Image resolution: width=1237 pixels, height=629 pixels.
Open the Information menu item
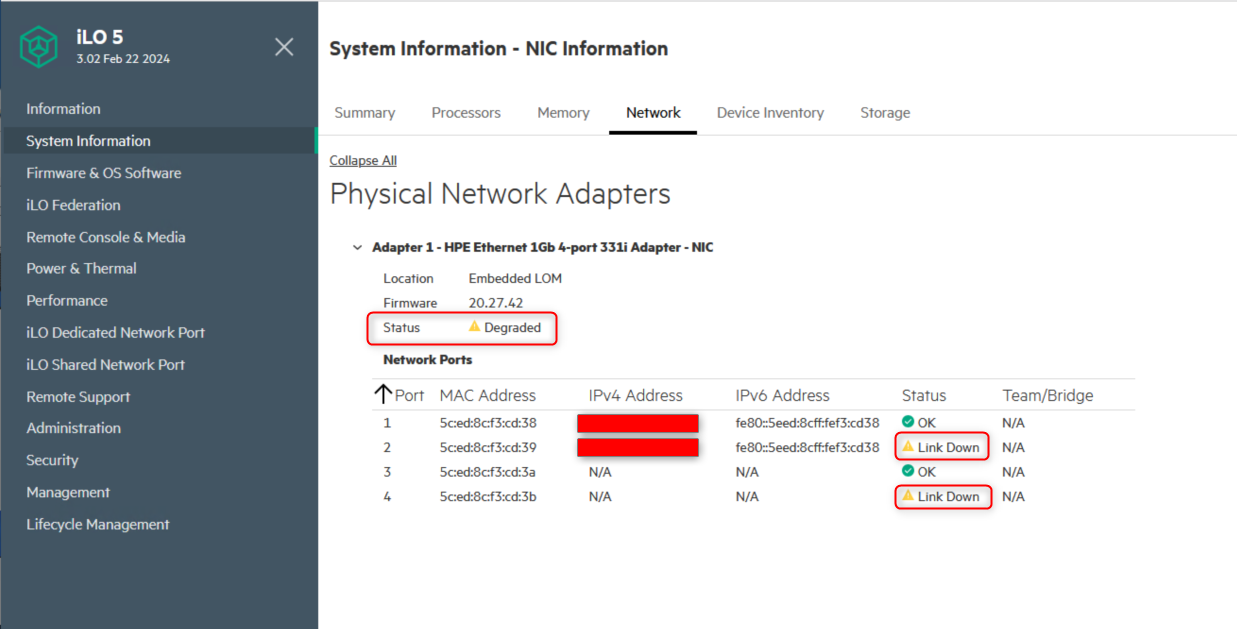coord(63,109)
